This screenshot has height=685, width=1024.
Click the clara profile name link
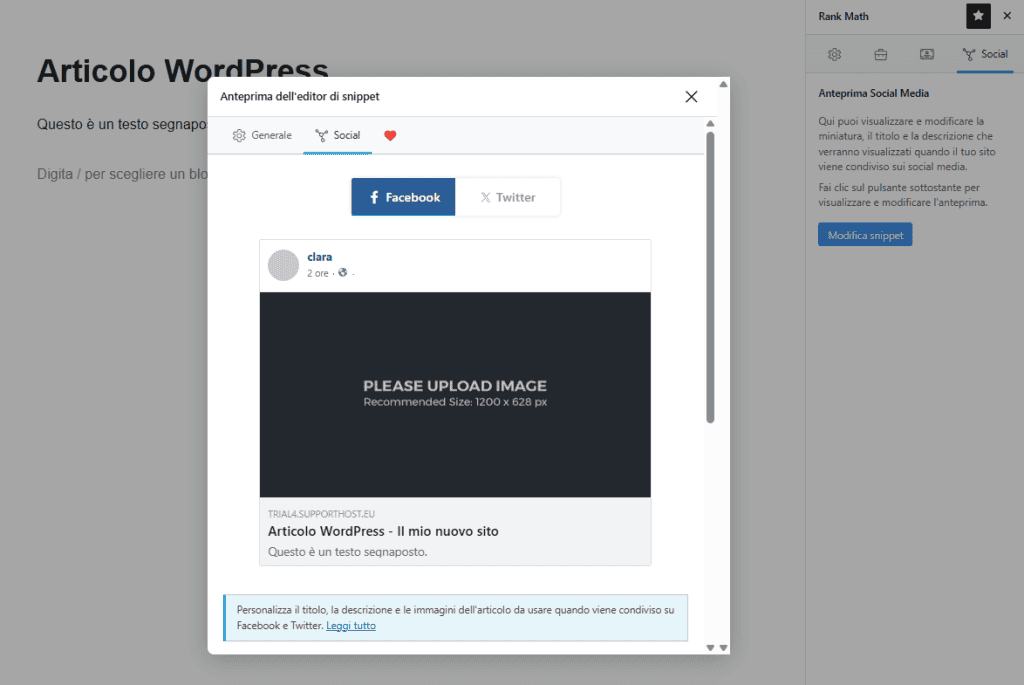(x=319, y=257)
